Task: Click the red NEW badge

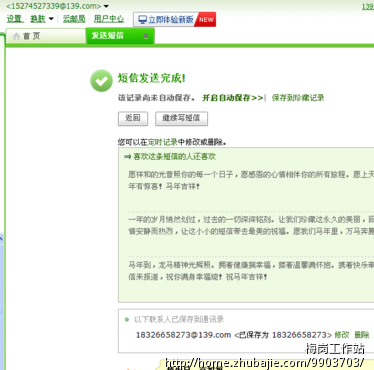Action: [206, 20]
